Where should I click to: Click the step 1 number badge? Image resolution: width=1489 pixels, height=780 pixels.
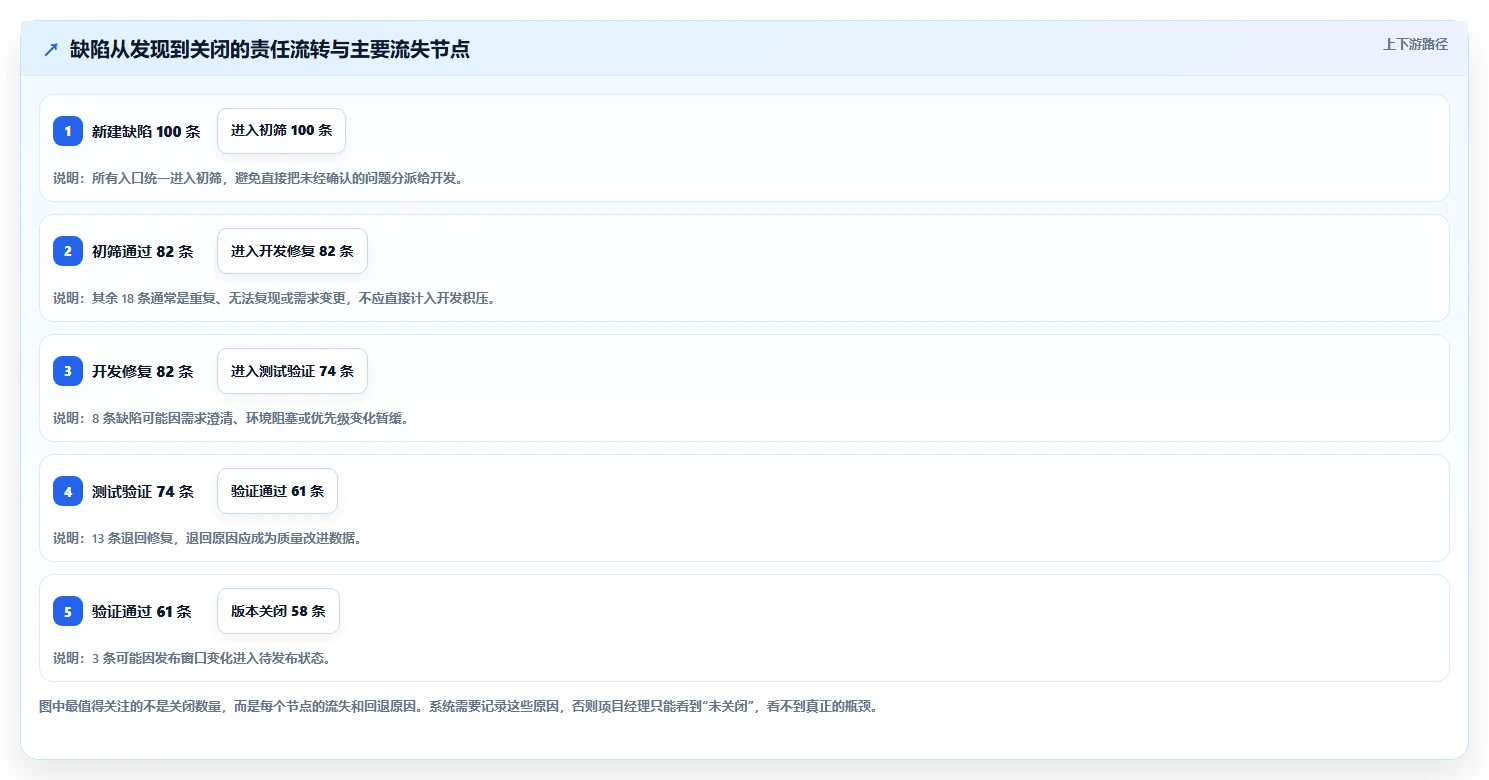click(68, 131)
